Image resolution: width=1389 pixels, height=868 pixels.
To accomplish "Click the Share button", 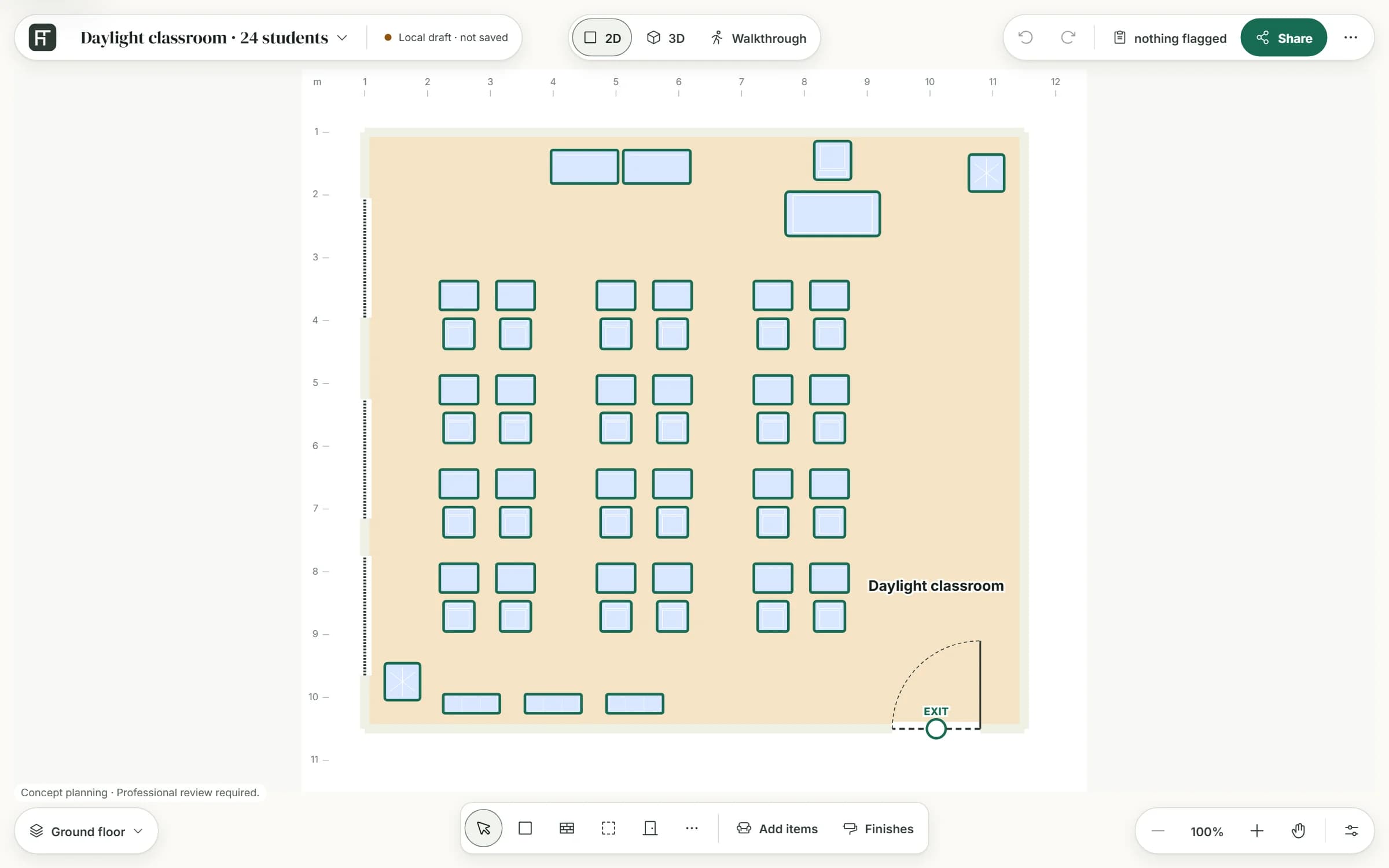I will coord(1284,38).
